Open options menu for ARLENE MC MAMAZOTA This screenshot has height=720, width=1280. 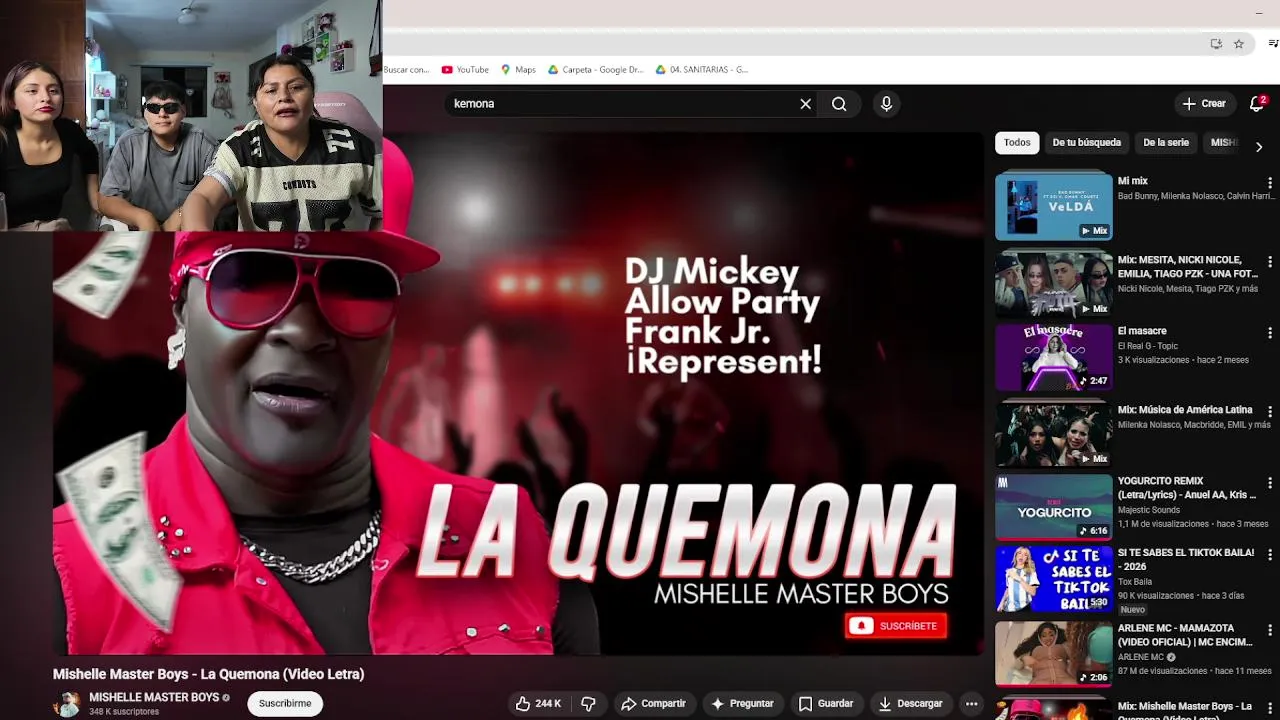[x=1270, y=630]
